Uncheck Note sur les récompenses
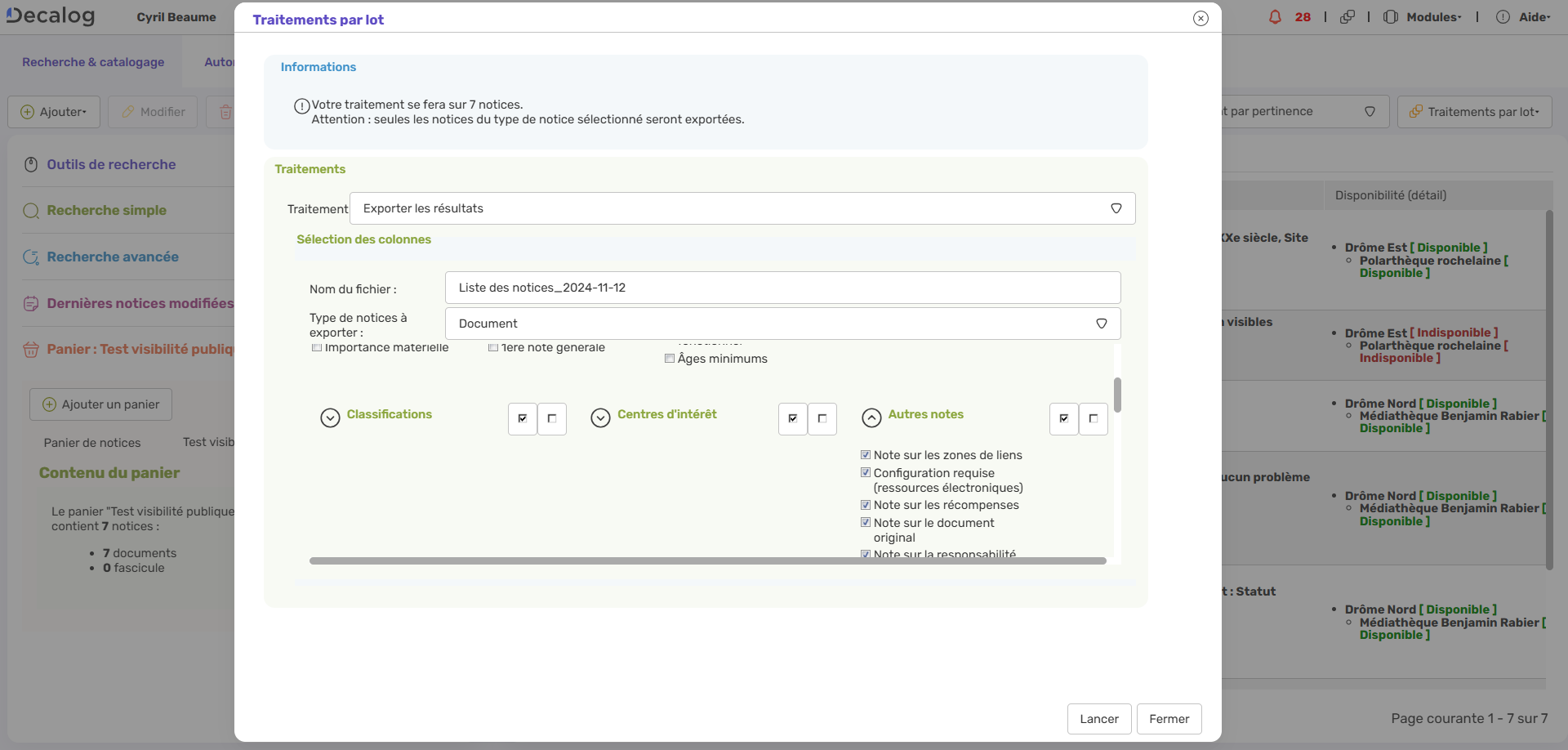 [x=866, y=505]
